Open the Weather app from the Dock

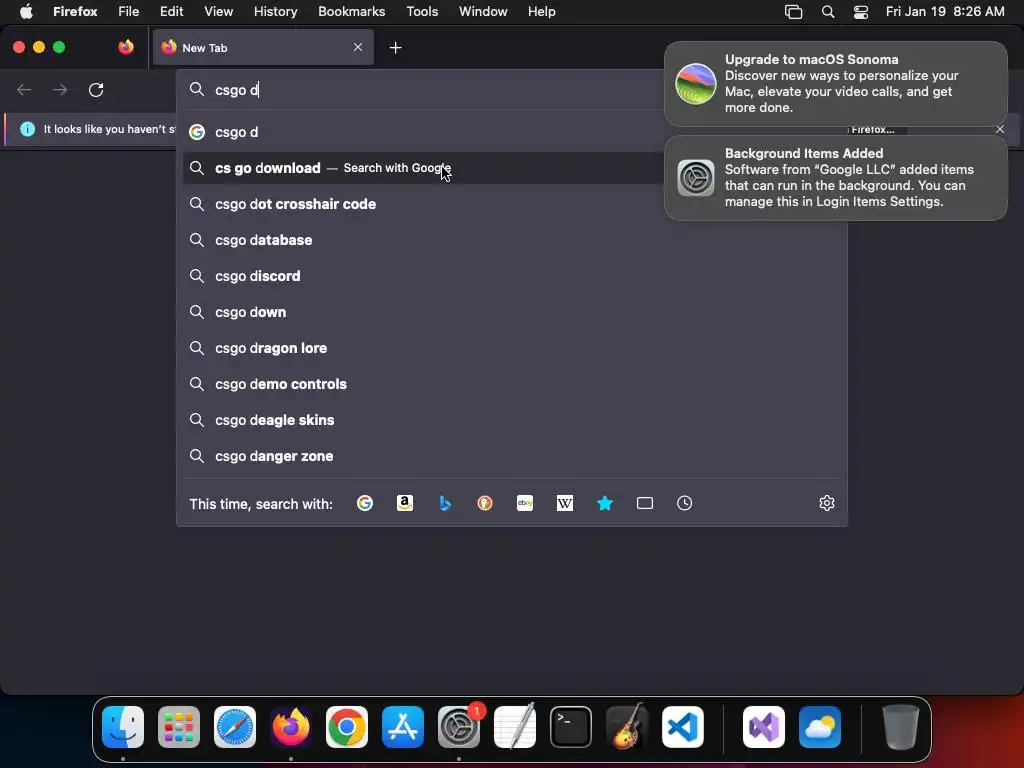coord(820,727)
